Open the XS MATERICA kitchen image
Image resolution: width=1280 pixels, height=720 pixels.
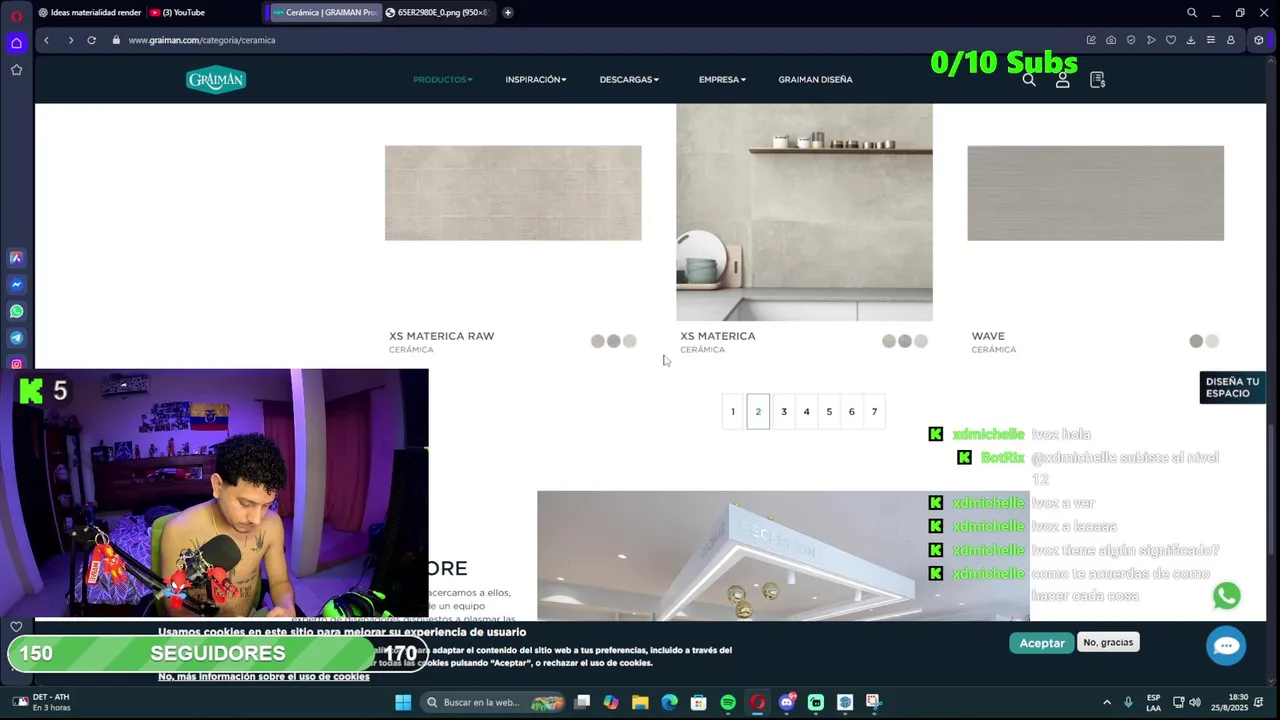click(x=804, y=212)
